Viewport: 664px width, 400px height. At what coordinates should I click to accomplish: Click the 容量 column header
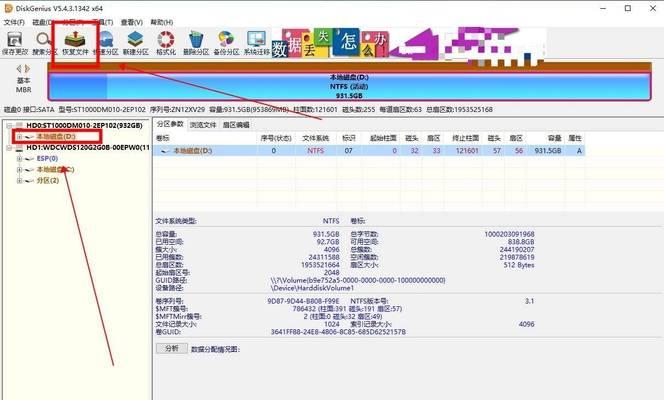(554, 138)
